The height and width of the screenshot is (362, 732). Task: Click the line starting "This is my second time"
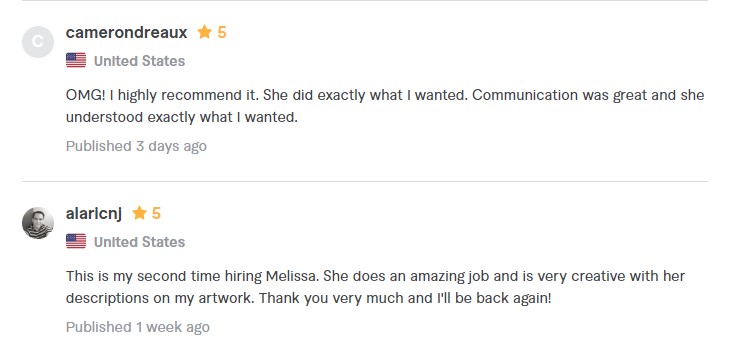tap(375, 276)
